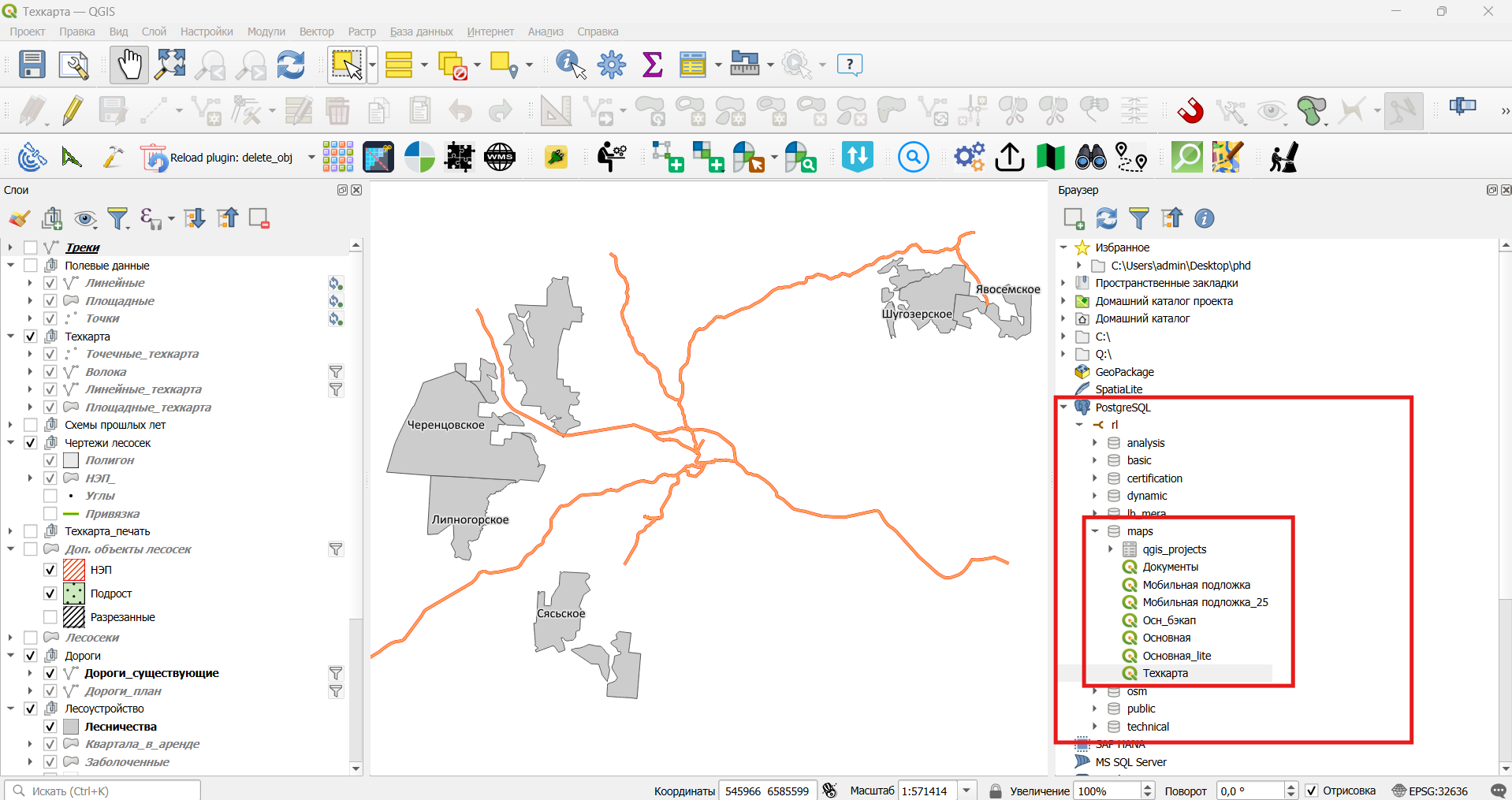
Task: Click the Refresh map icon in toolbar
Action: pyautogui.click(x=291, y=65)
